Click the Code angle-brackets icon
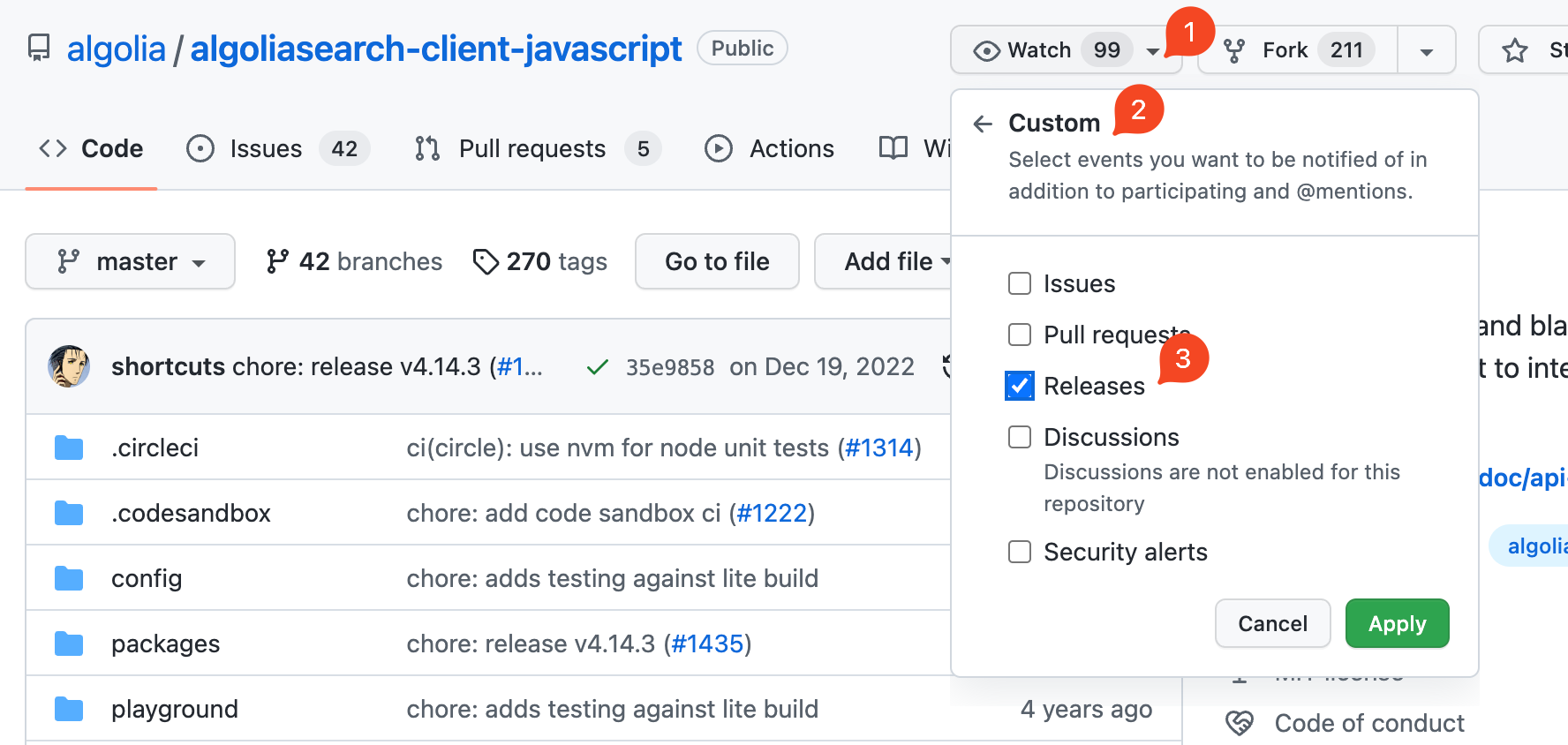The width and height of the screenshot is (1568, 745). pos(53,148)
